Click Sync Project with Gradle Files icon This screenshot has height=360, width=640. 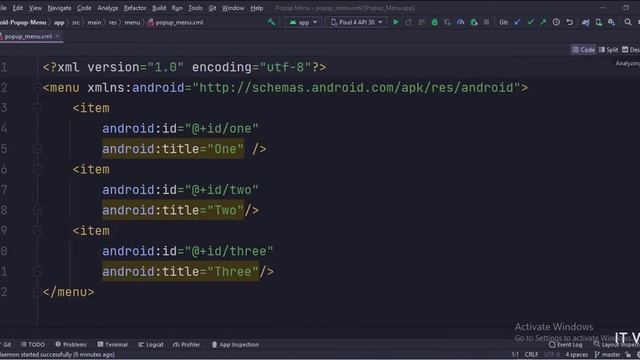(x=586, y=22)
